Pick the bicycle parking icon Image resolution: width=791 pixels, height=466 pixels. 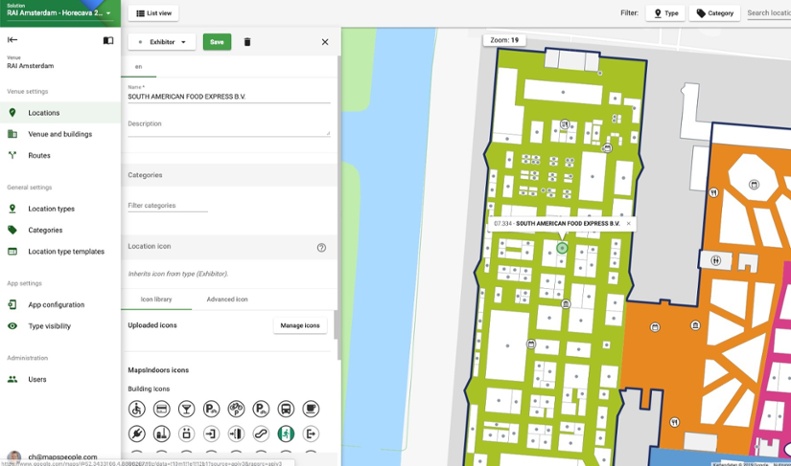pyautogui.click(x=236, y=409)
